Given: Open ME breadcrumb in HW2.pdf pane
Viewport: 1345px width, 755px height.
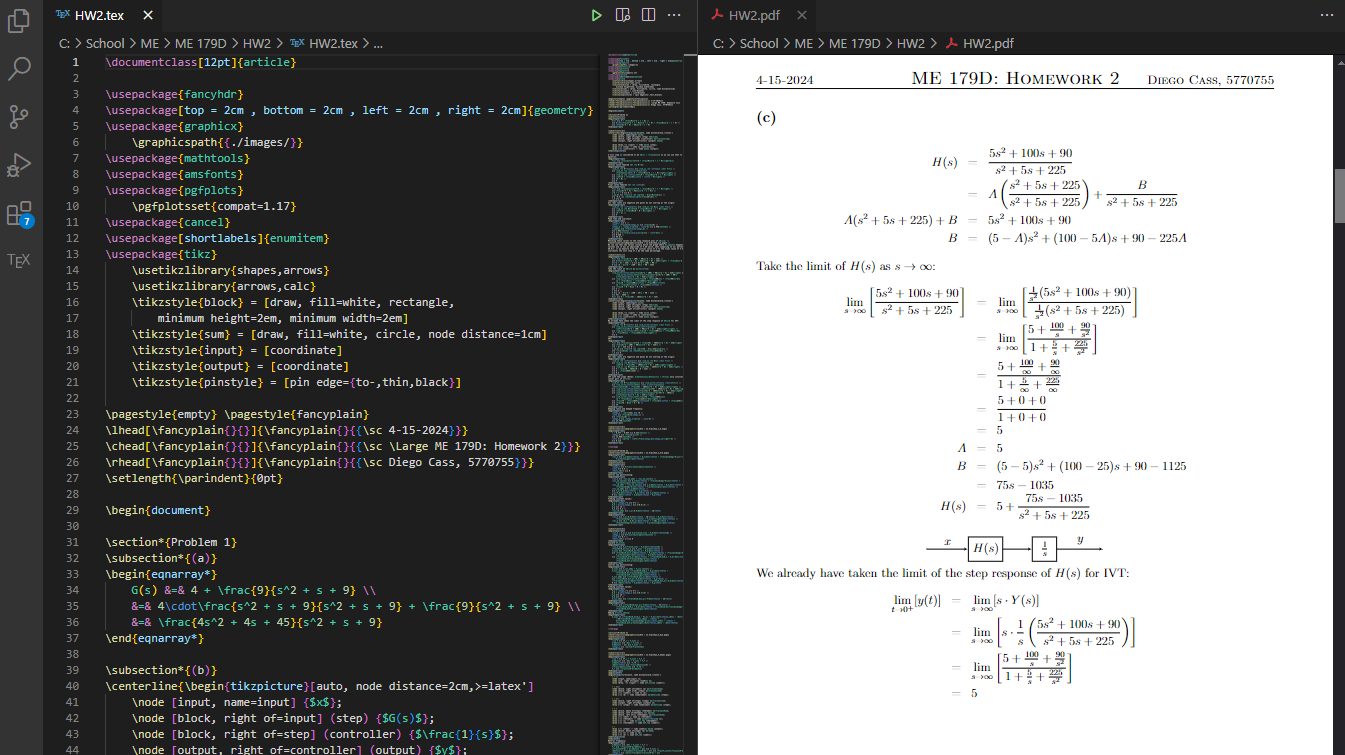Looking at the screenshot, I should click(x=804, y=43).
